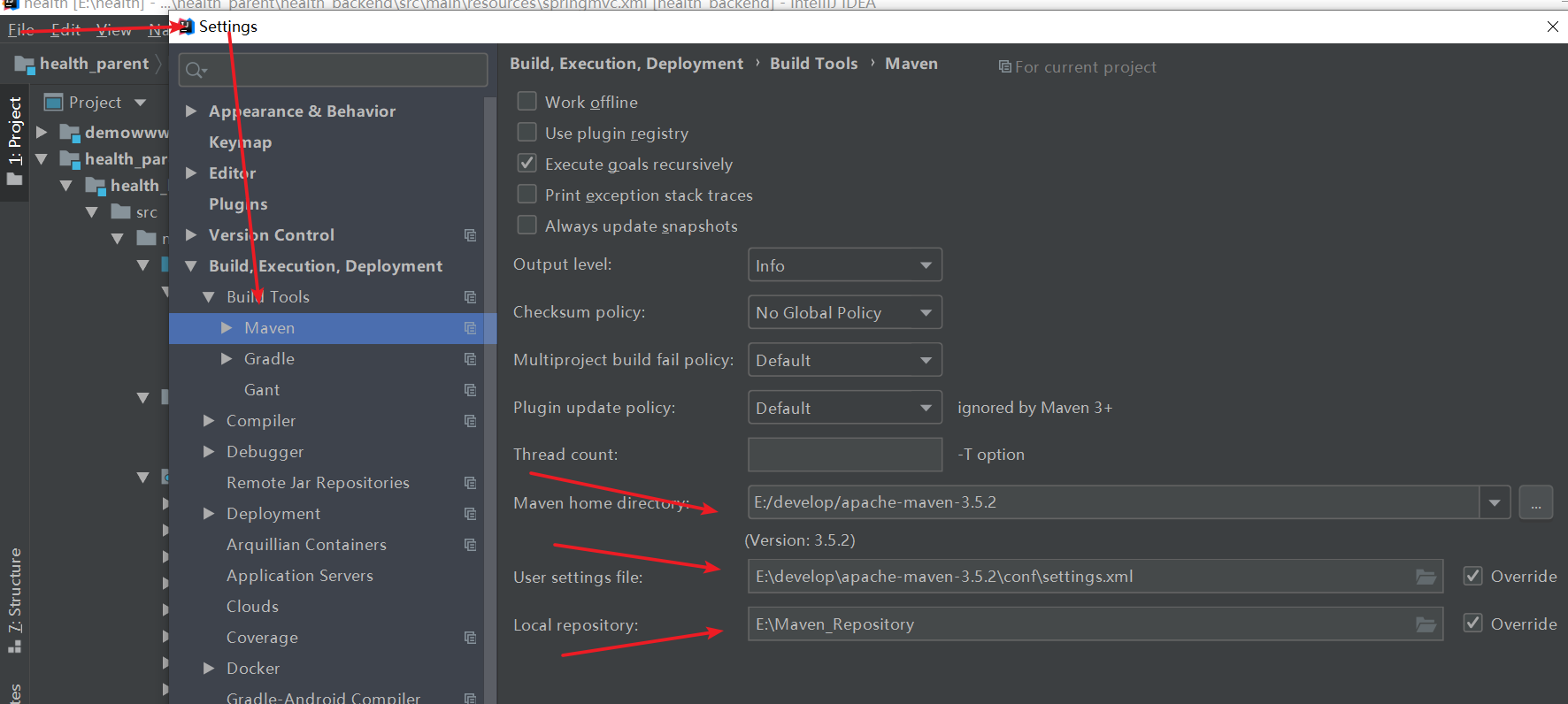Click Build Tools breadcrumb
The width and height of the screenshot is (1568, 704).
coord(813,64)
